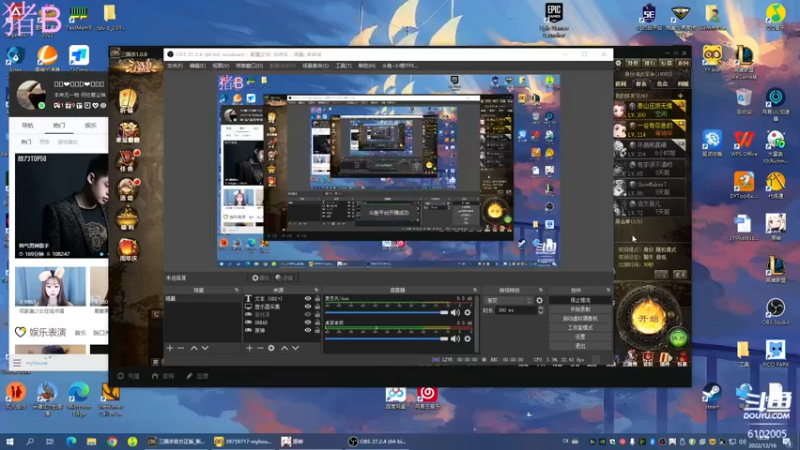Move selected source down in Sources panel
Screen dimensions: 800x450
click(x=295, y=348)
